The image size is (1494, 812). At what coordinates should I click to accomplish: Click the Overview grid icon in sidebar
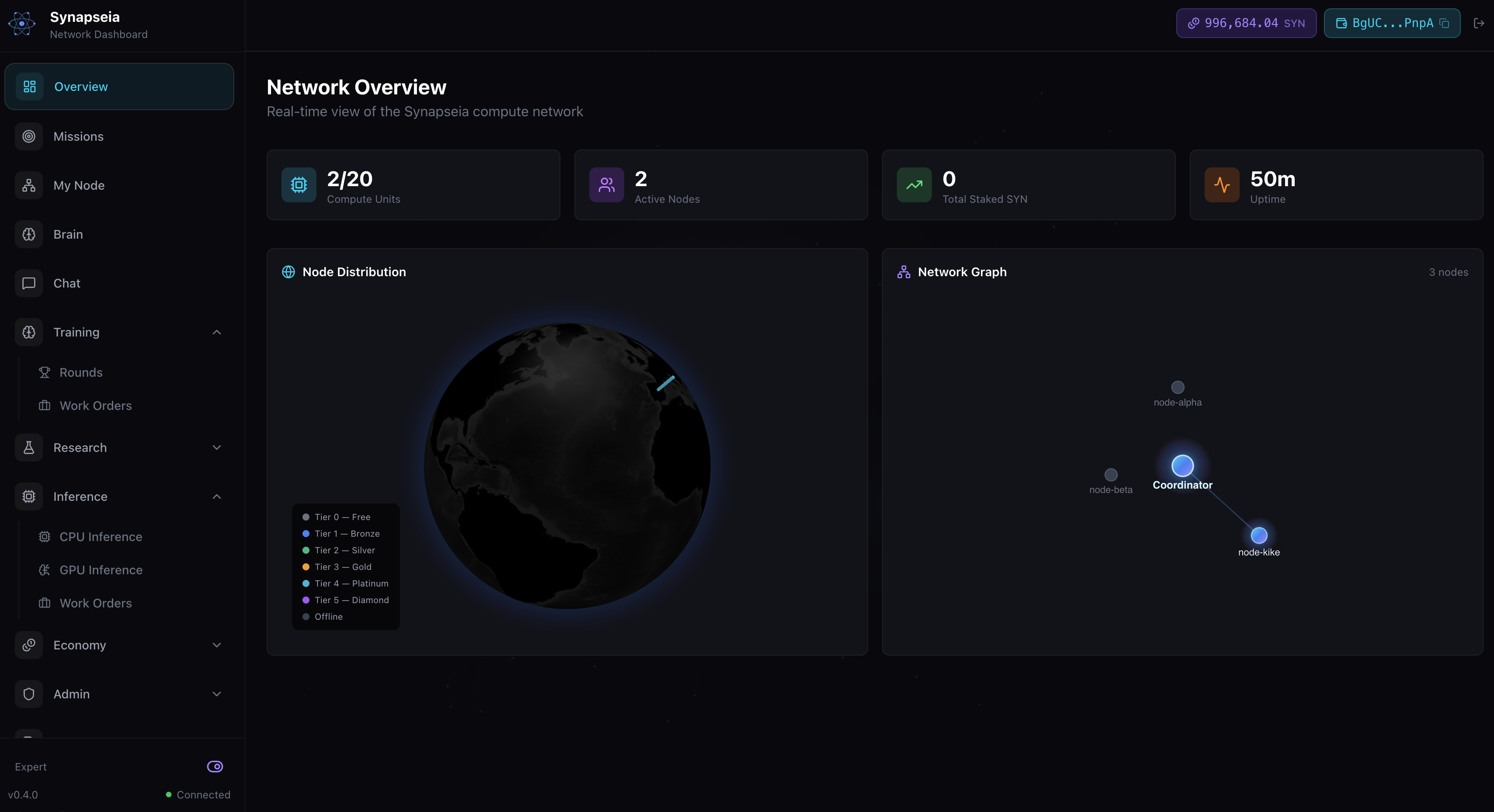(x=30, y=87)
